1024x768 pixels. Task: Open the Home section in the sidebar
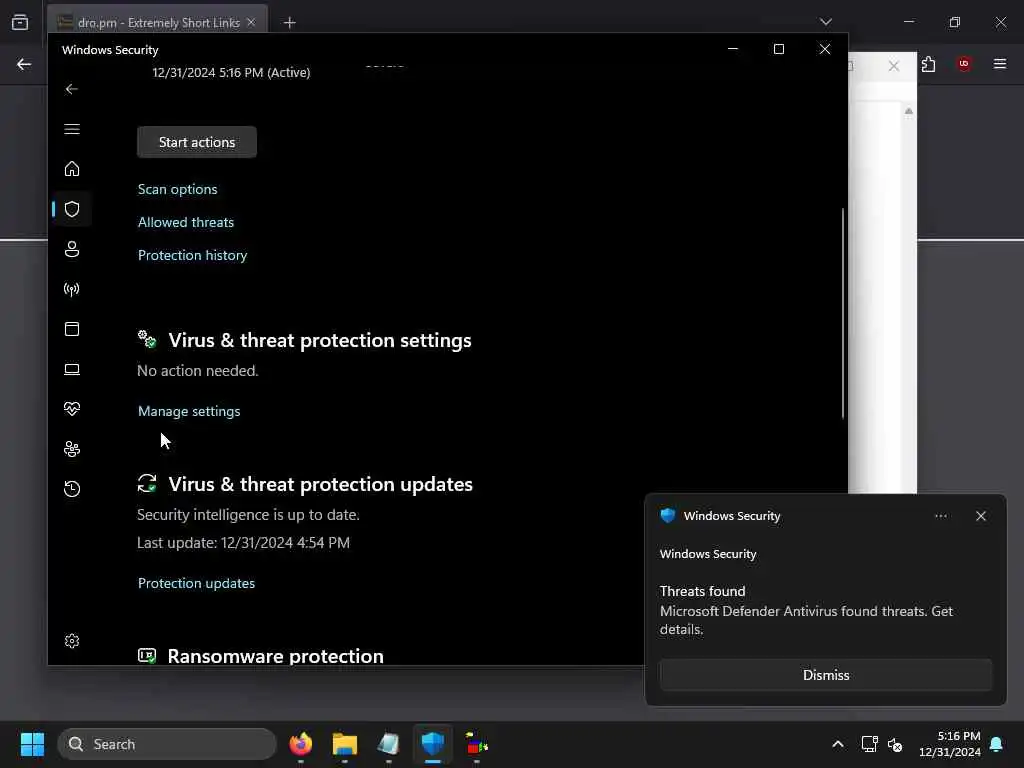click(72, 169)
